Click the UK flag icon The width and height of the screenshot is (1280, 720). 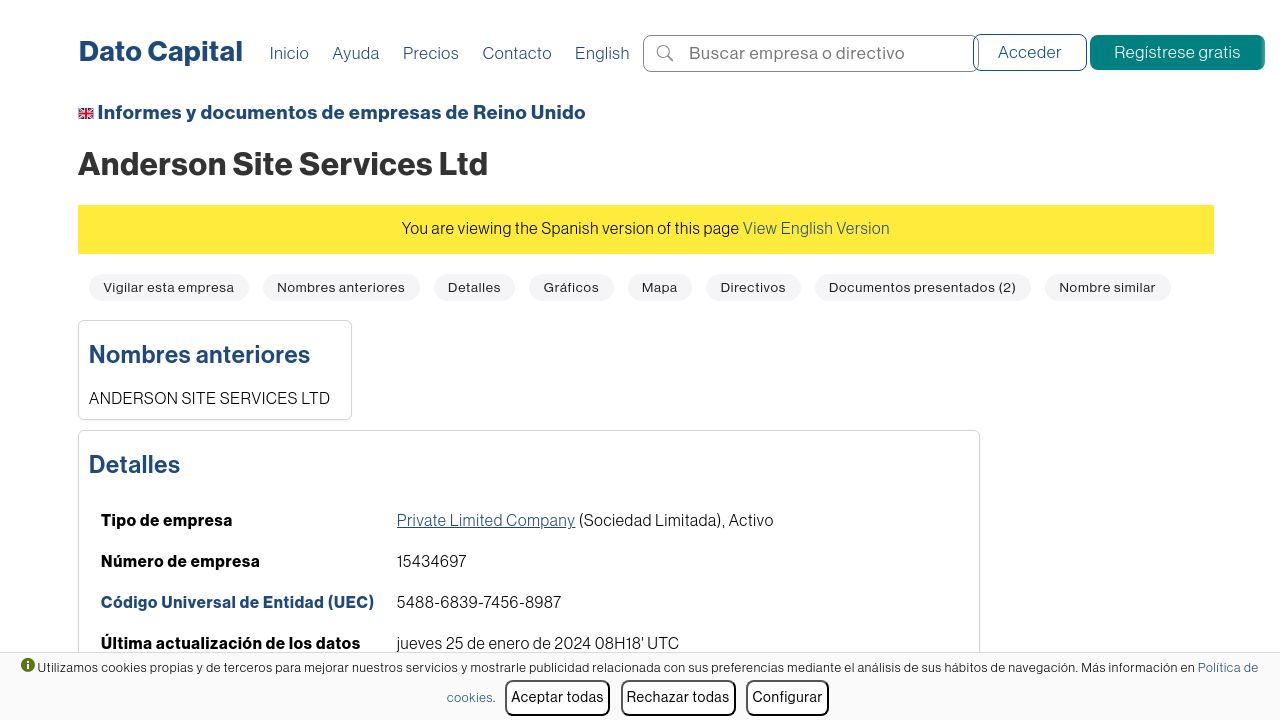point(86,113)
